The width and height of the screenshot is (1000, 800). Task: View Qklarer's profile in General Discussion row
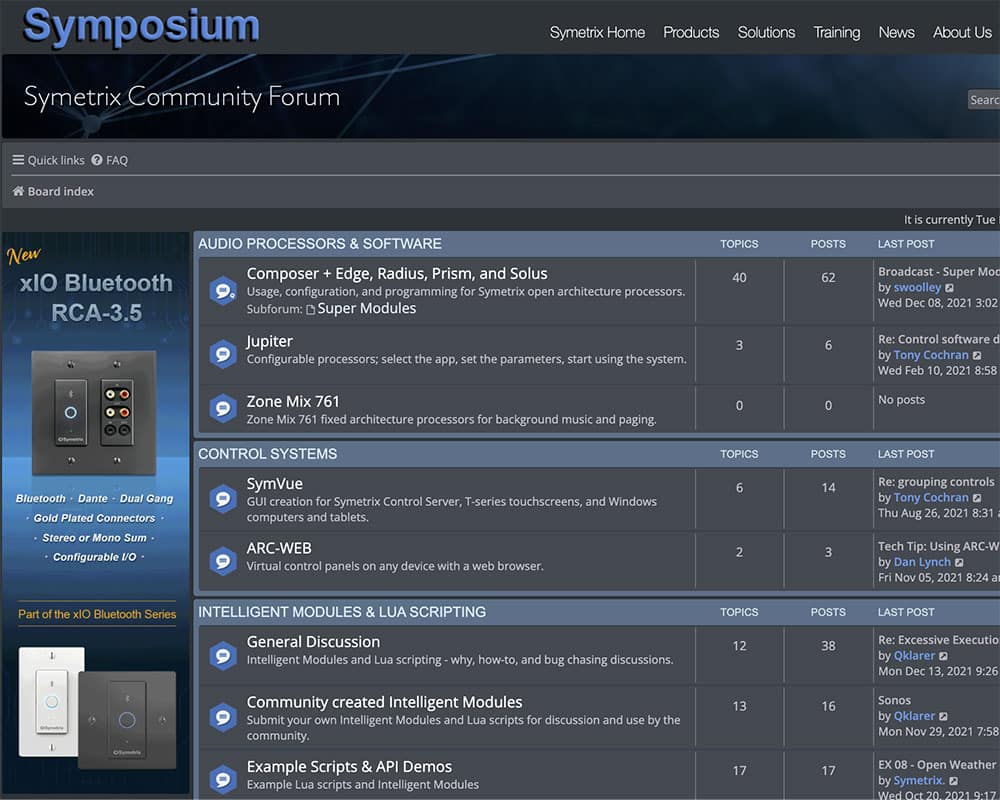pos(914,656)
